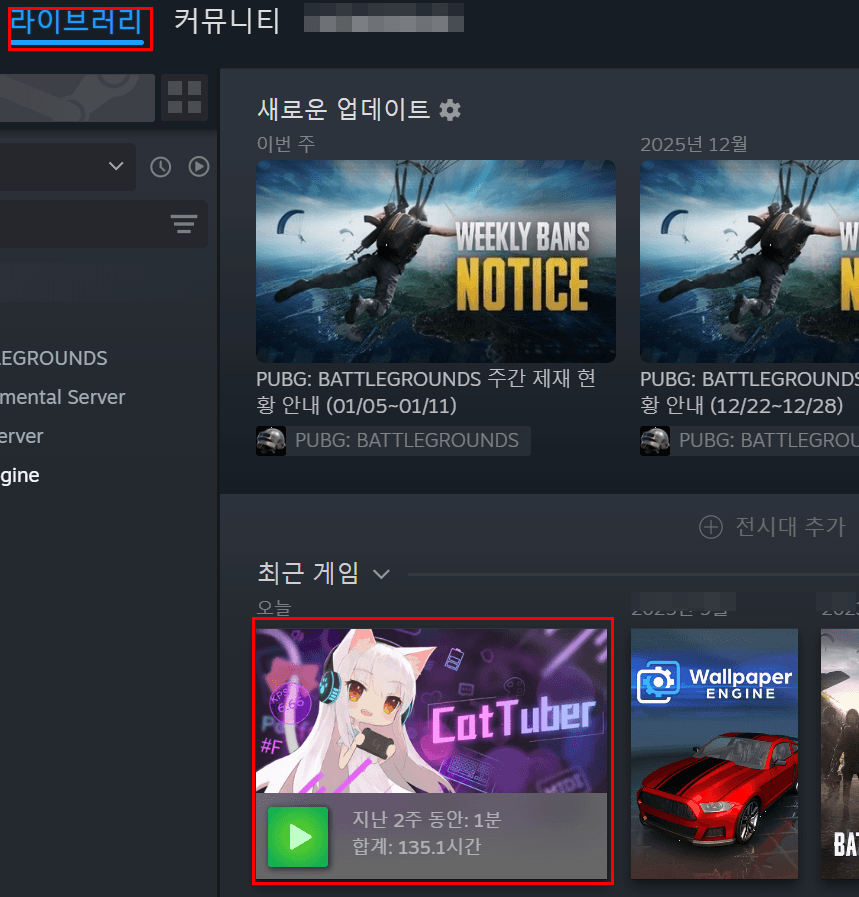
Task: Expand the library category dropdown chevron
Action: pos(116,166)
